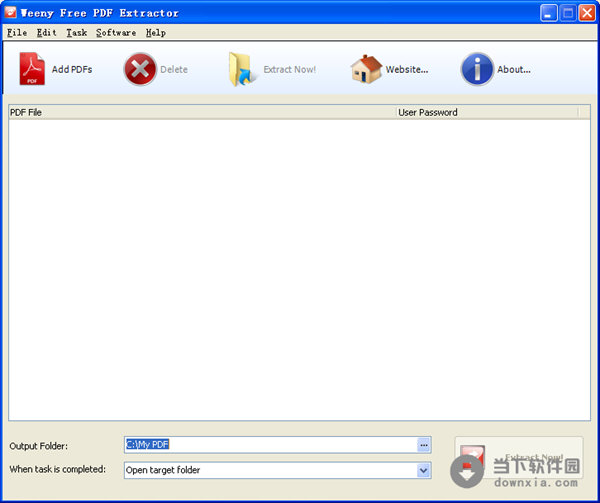Click the 'Website...' toolbar label
Image resolution: width=600 pixels, height=503 pixels.
click(407, 69)
